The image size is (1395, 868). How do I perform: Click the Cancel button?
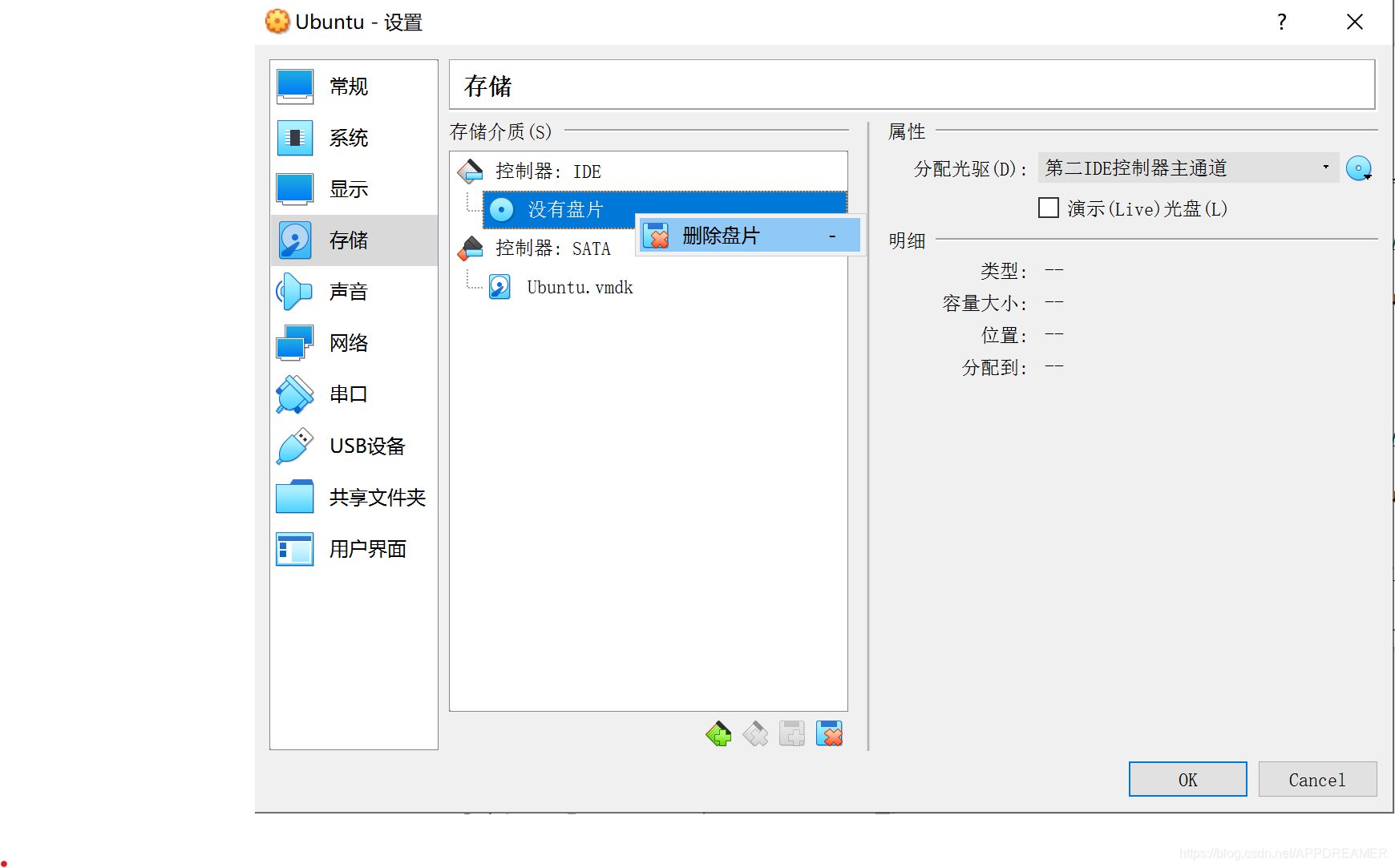(1317, 779)
